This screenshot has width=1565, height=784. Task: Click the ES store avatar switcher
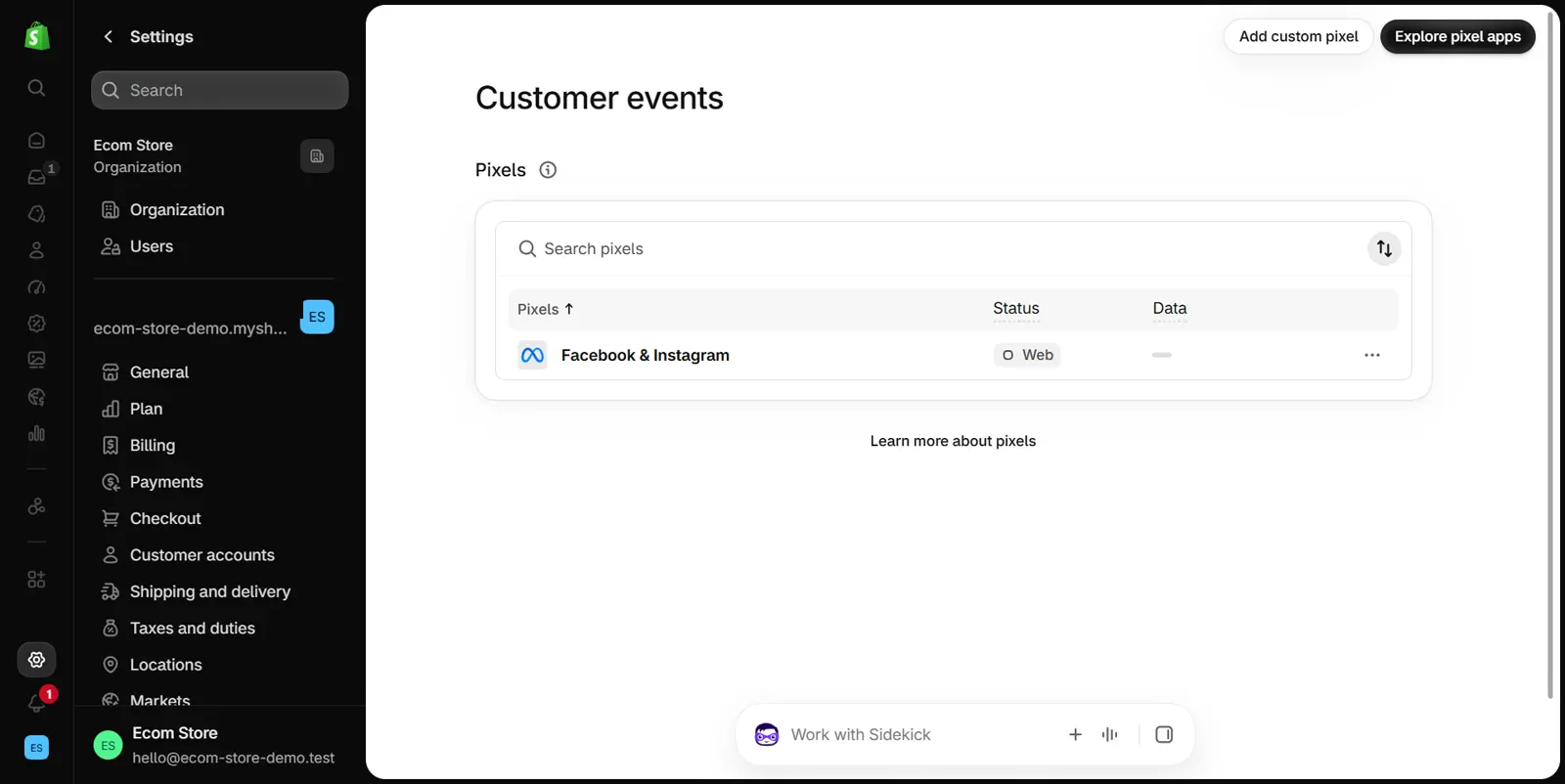[317, 317]
